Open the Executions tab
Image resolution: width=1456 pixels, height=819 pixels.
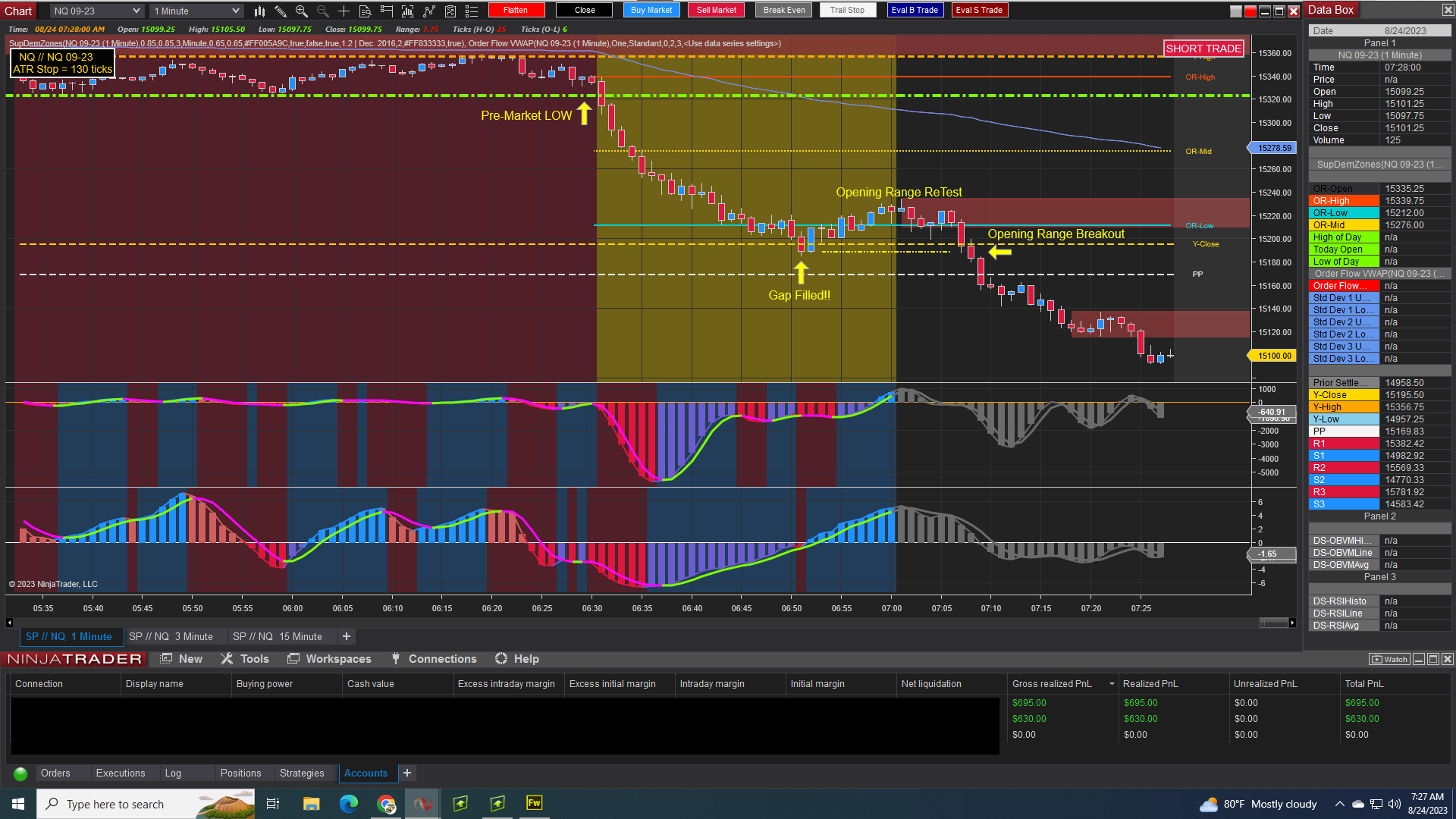(x=121, y=773)
